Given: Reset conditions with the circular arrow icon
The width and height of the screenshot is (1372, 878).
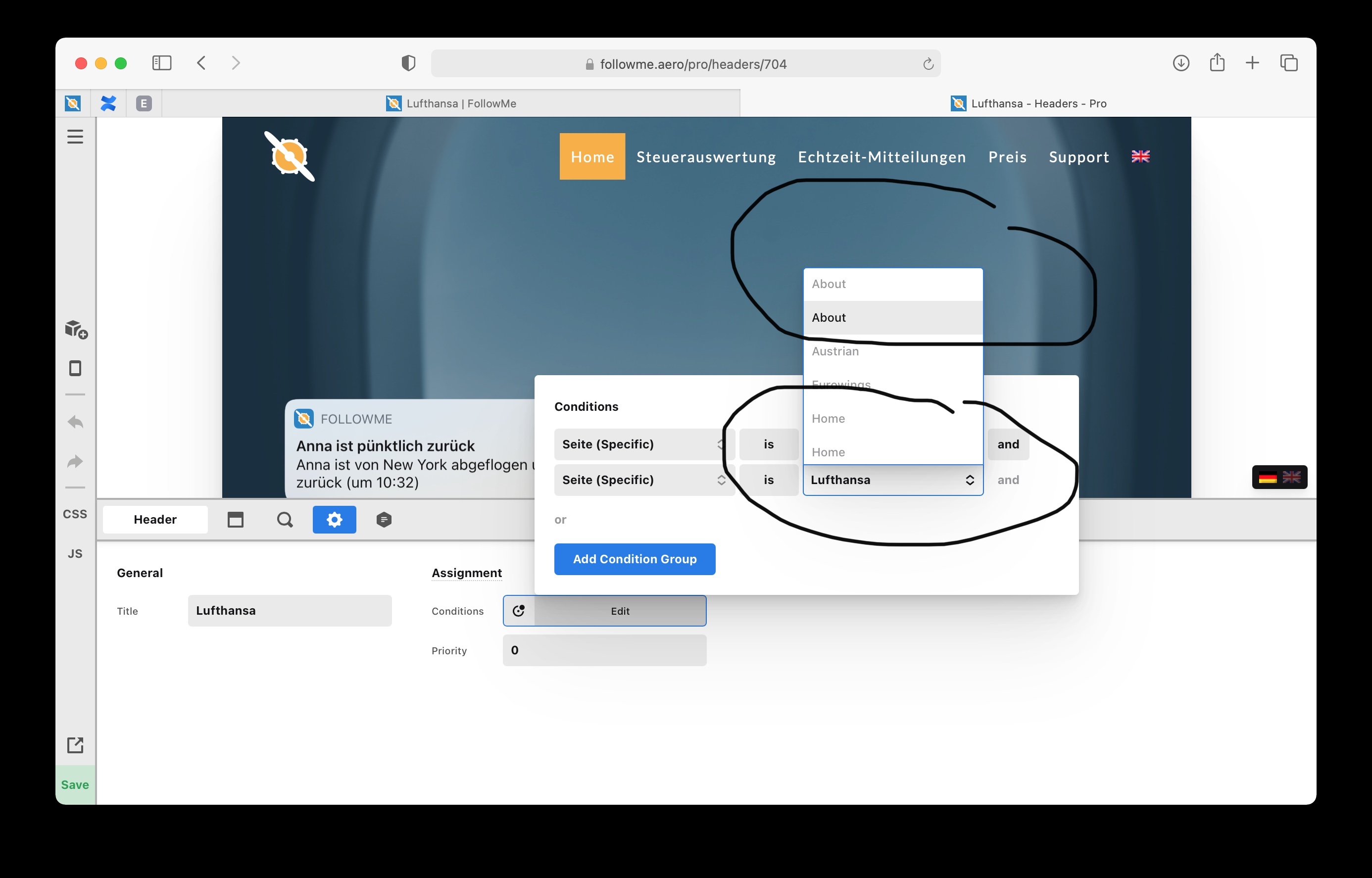Looking at the screenshot, I should tap(519, 611).
